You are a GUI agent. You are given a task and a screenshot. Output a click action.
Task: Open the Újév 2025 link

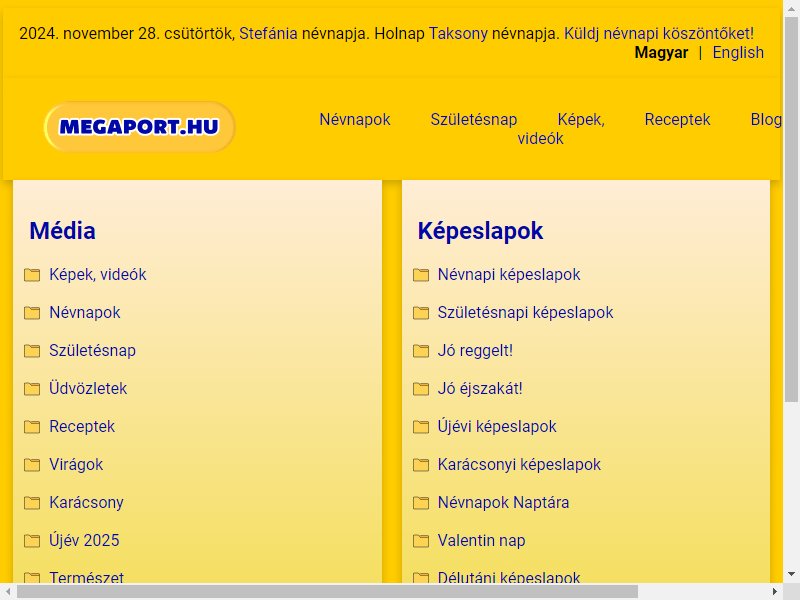(84, 540)
